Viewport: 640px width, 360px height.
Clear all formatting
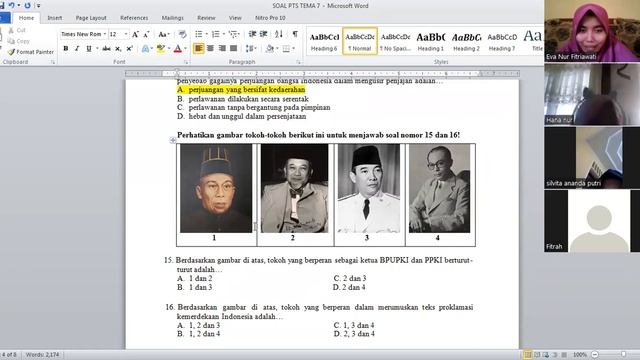coord(182,34)
